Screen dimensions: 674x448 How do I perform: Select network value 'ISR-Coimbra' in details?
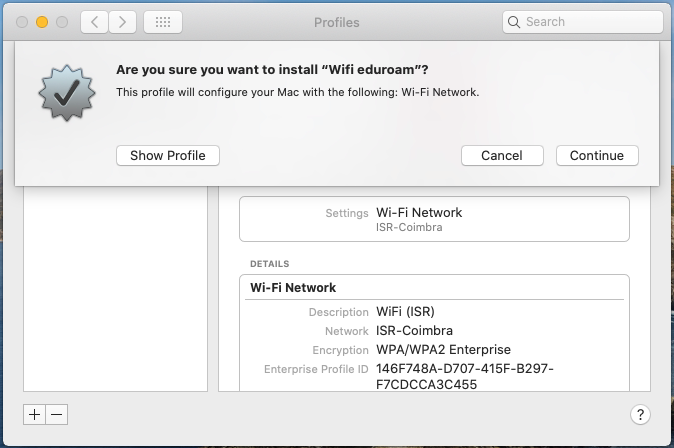(414, 331)
